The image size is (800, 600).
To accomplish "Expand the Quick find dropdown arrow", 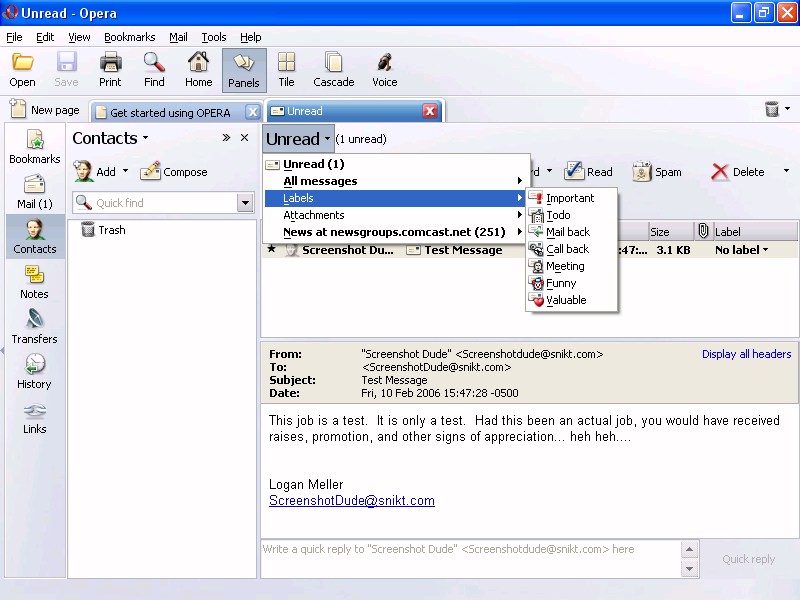I will coord(245,203).
